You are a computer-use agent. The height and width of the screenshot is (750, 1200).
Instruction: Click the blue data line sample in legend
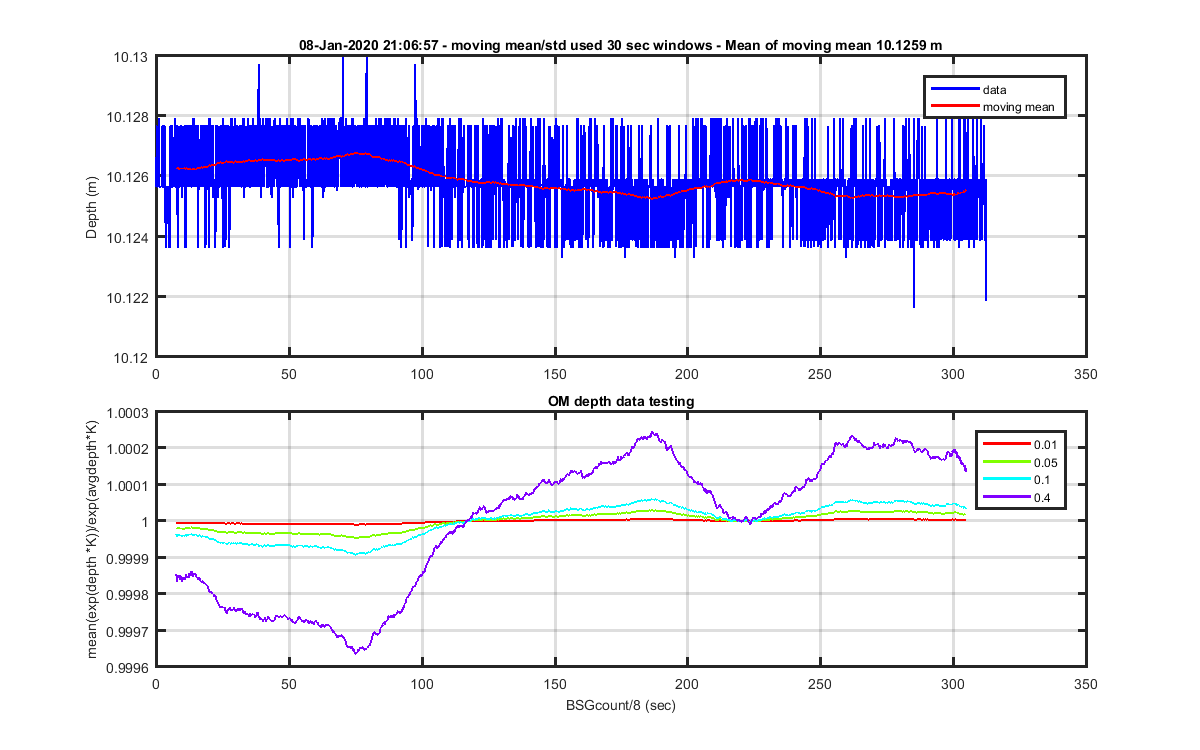[x=954, y=90]
